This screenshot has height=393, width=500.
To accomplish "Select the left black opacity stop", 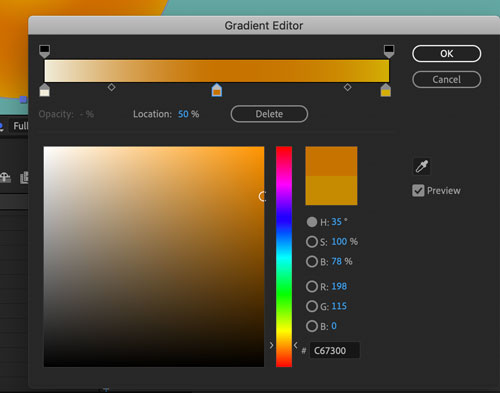I will click(x=45, y=51).
